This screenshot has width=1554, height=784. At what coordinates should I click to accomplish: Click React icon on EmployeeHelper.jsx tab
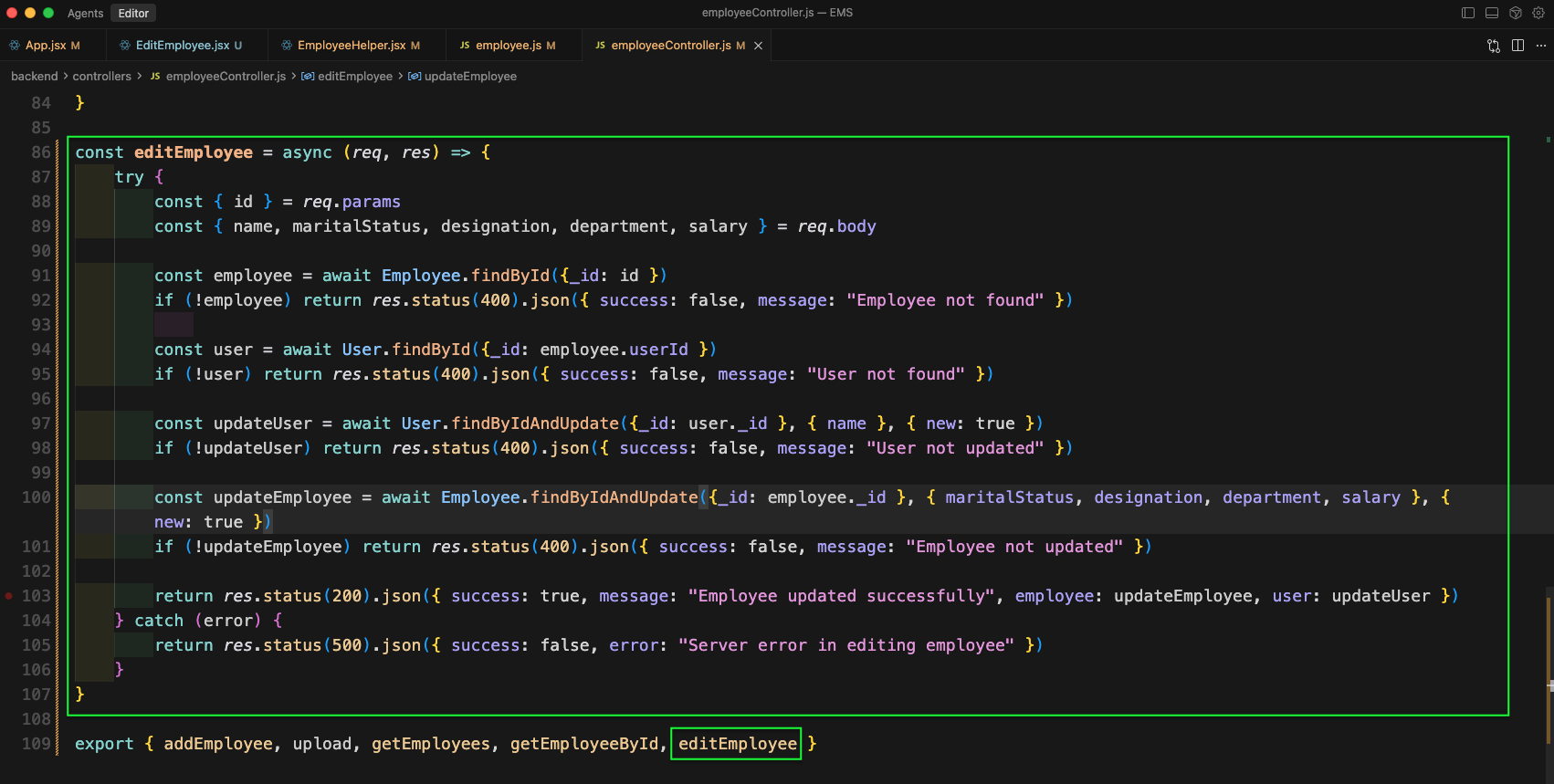tap(287, 45)
